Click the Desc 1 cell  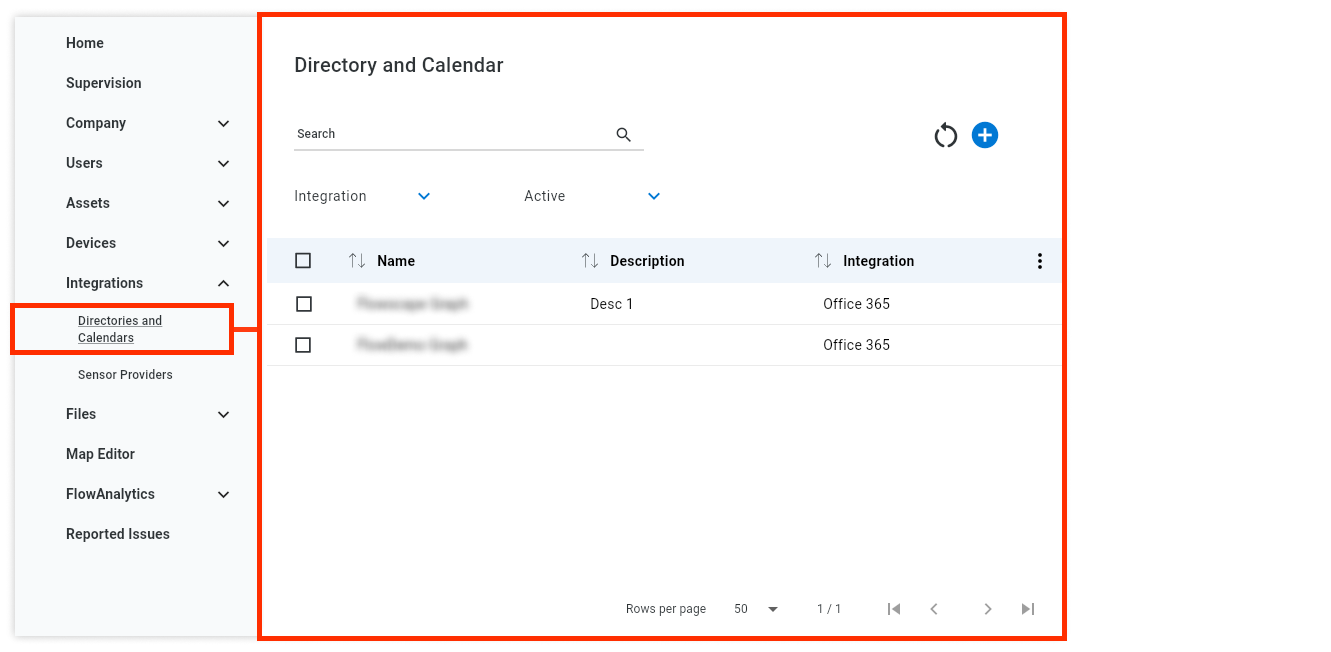point(612,304)
